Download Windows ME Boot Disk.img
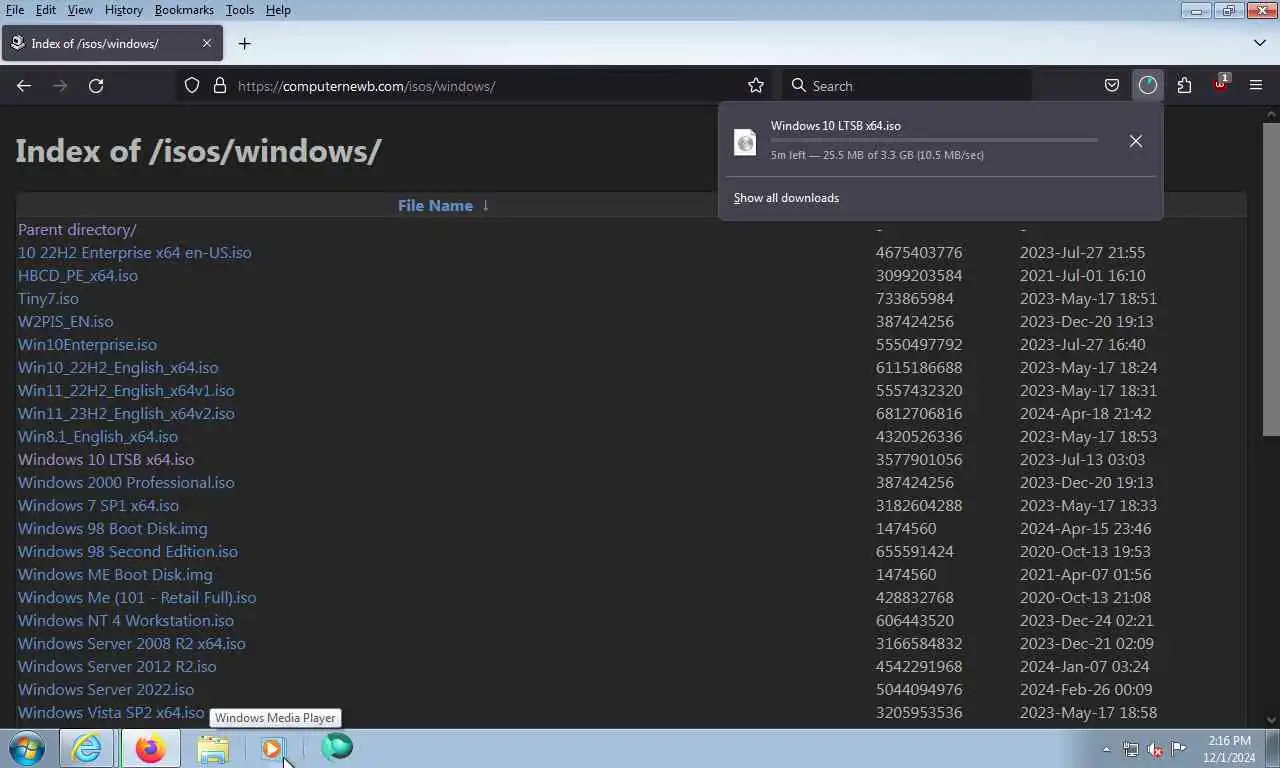The image size is (1280, 768). (x=115, y=574)
